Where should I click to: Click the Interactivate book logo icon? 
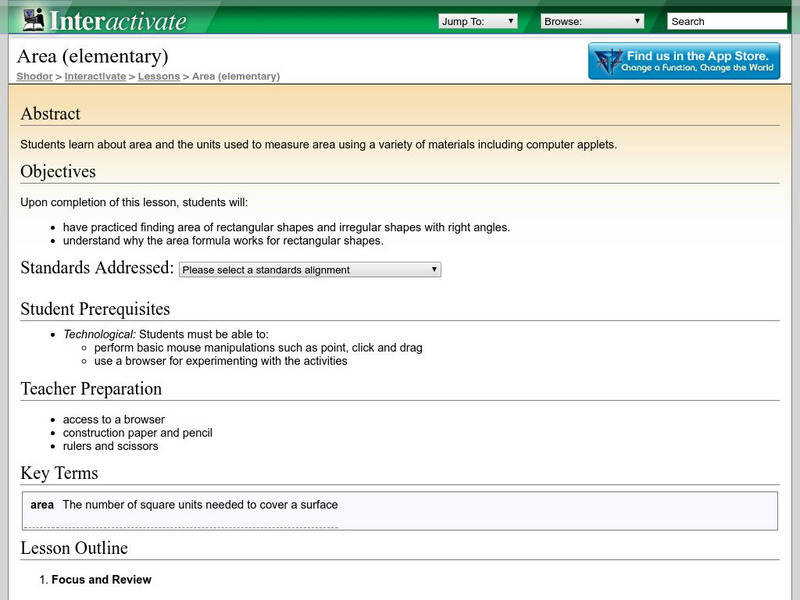[x=33, y=19]
